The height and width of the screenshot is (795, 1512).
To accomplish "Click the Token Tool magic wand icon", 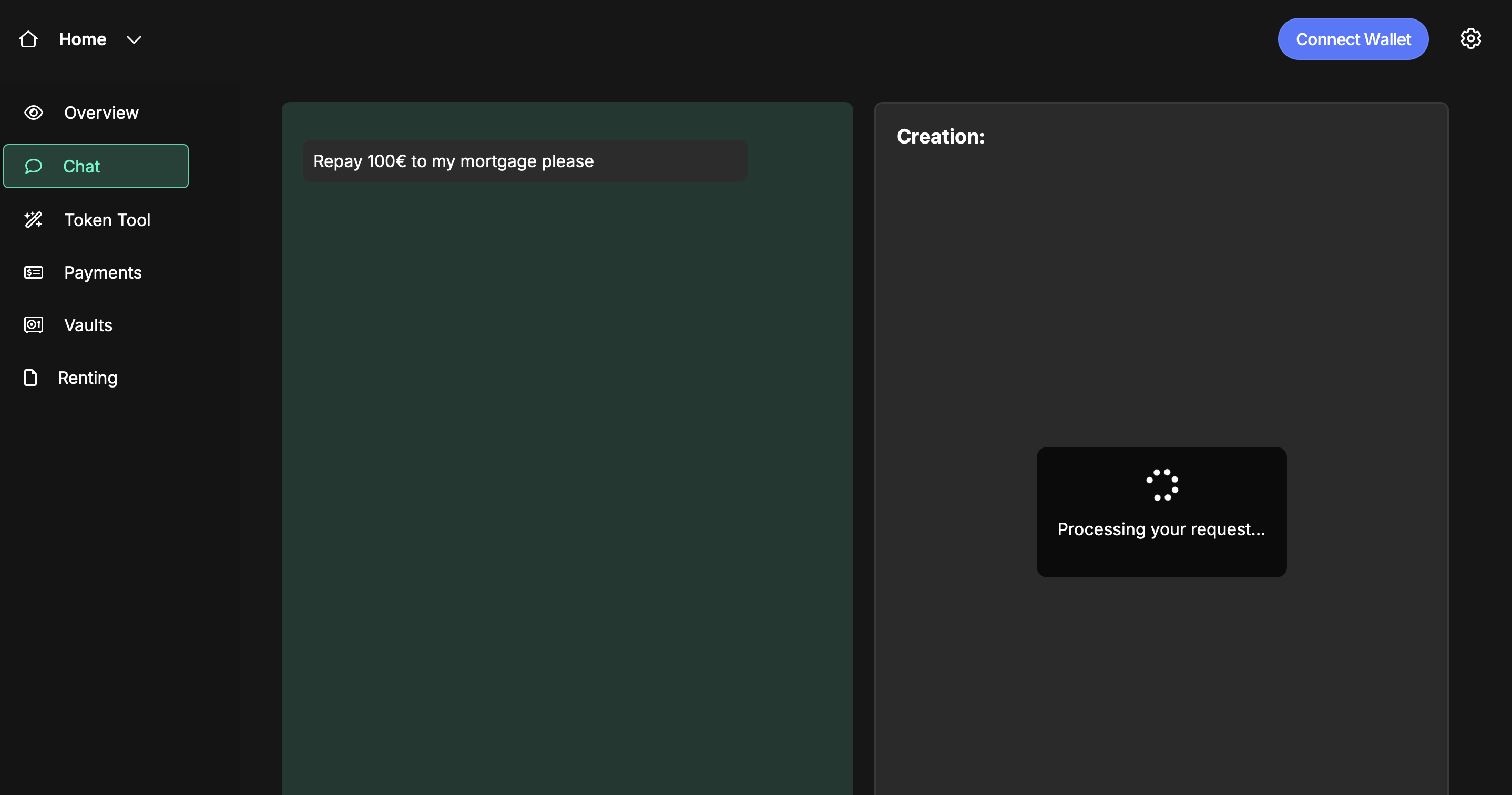I will pyautogui.click(x=34, y=220).
